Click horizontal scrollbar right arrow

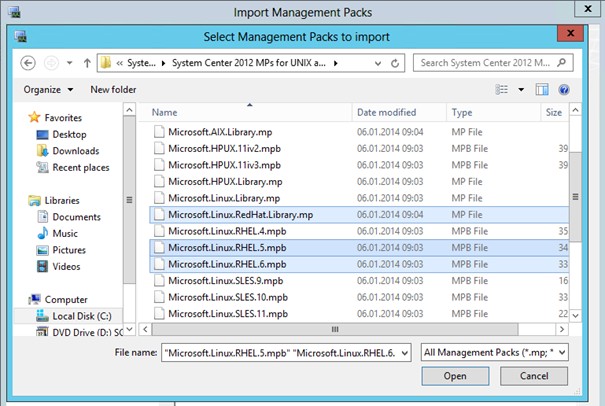562,329
